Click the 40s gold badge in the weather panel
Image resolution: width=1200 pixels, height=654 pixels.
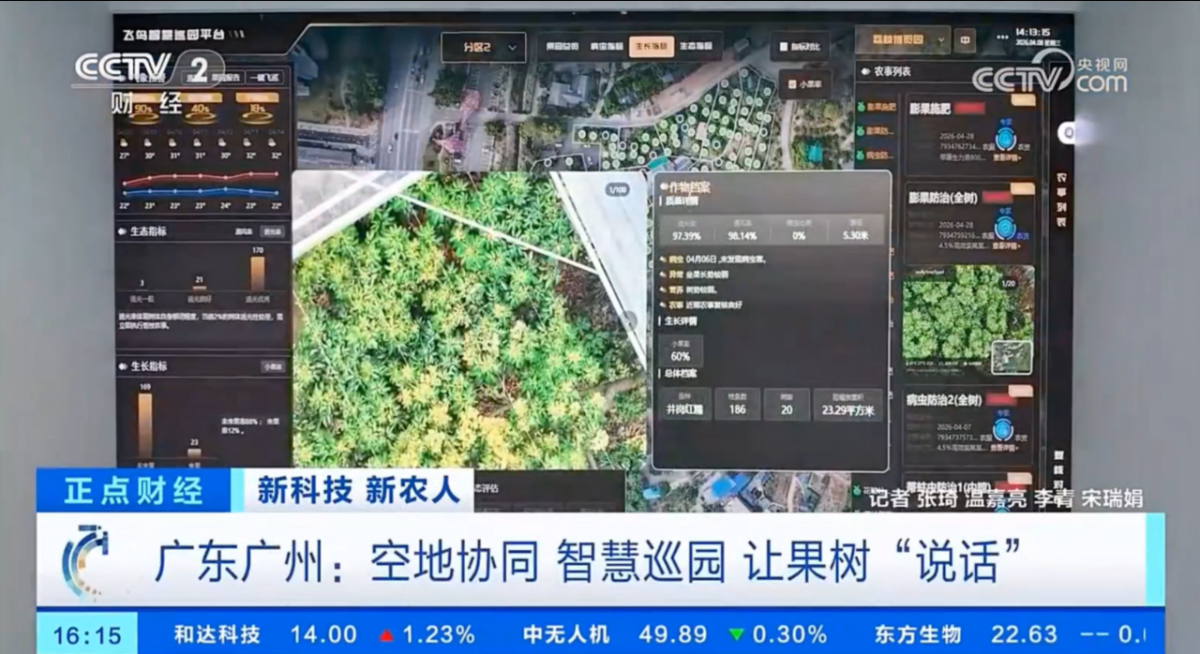200,106
